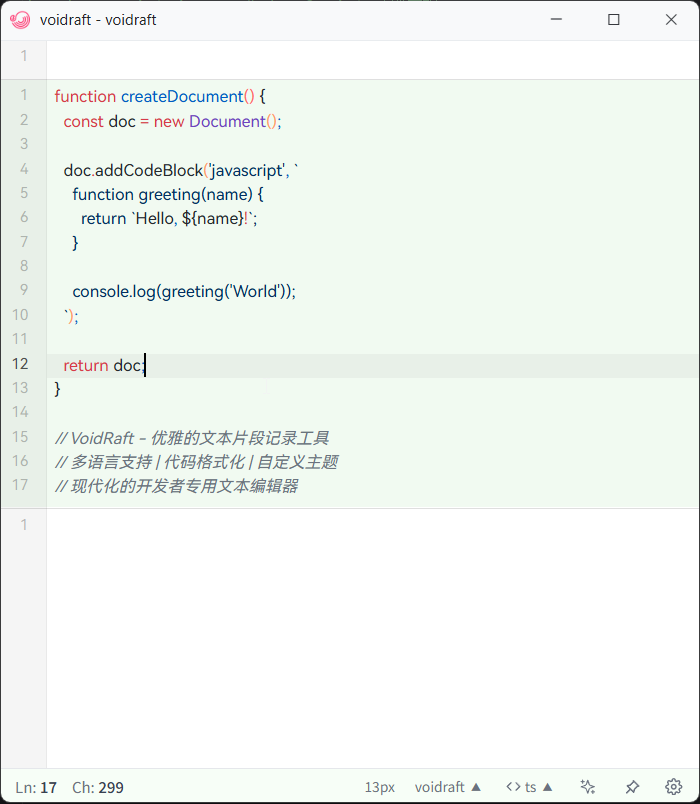Maximize the voidraft window
The width and height of the screenshot is (700, 804).
click(613, 19)
